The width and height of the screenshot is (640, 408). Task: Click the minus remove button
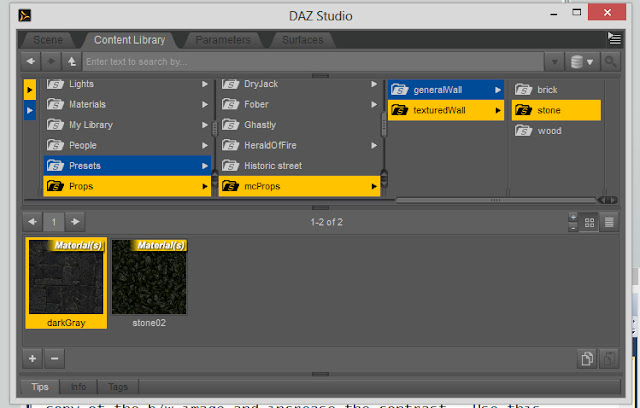[55, 358]
